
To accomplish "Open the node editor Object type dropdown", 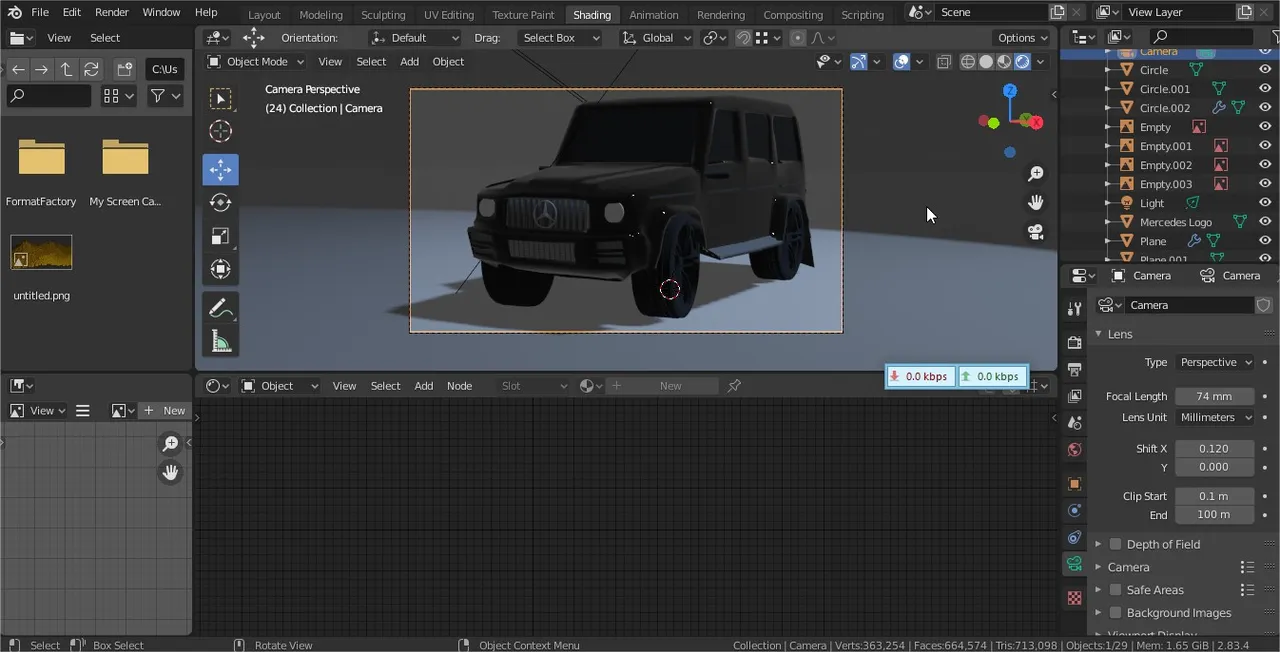I will click(280, 386).
